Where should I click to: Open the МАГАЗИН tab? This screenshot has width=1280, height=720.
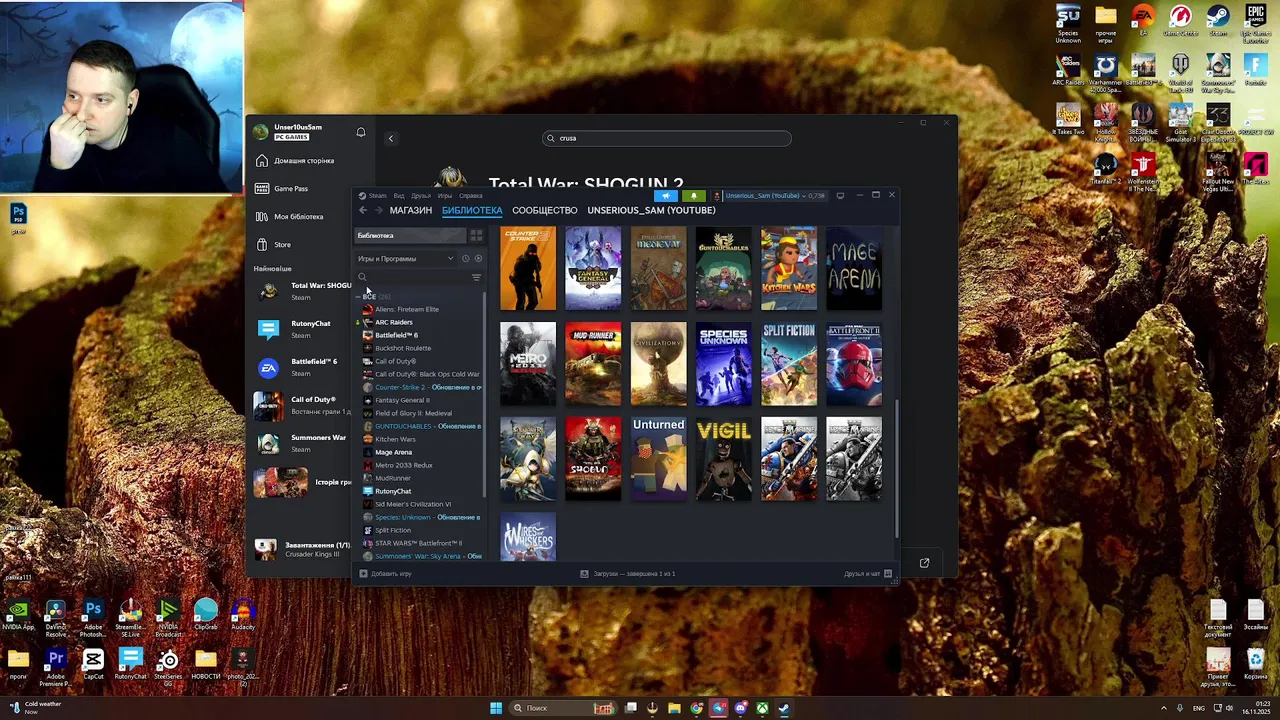pos(410,210)
